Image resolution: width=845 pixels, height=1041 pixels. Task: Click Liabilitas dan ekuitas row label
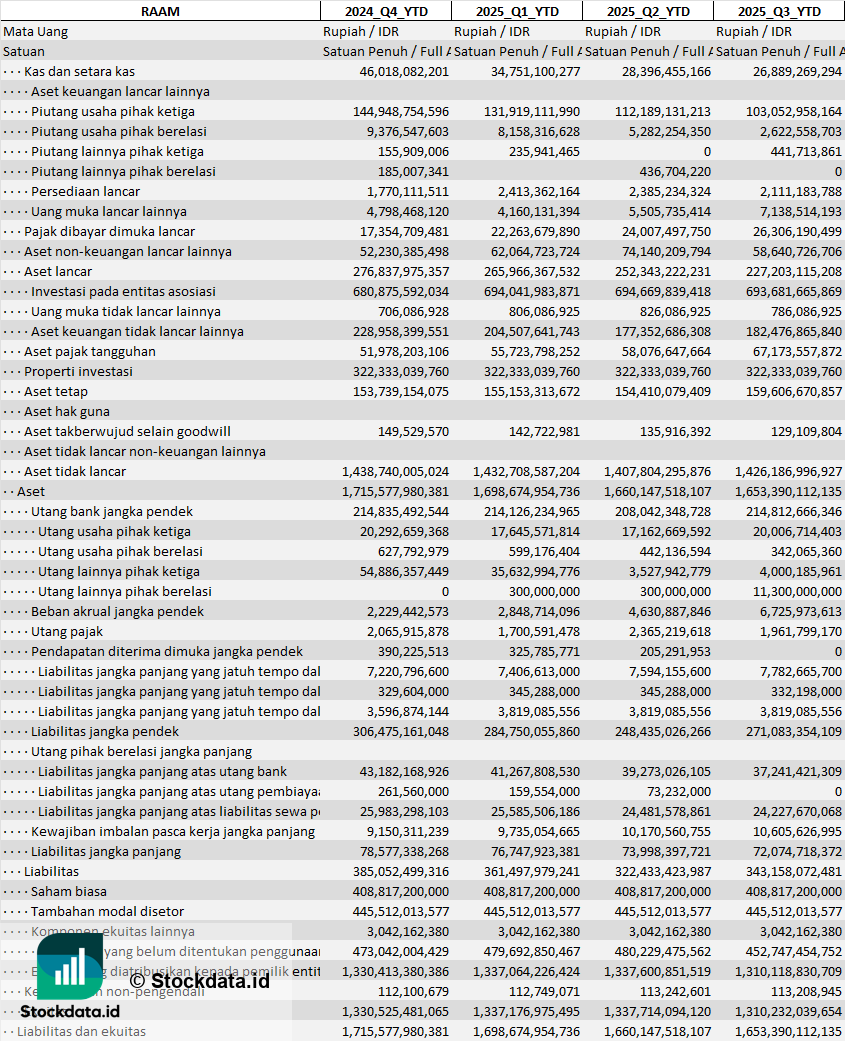pos(81,1031)
